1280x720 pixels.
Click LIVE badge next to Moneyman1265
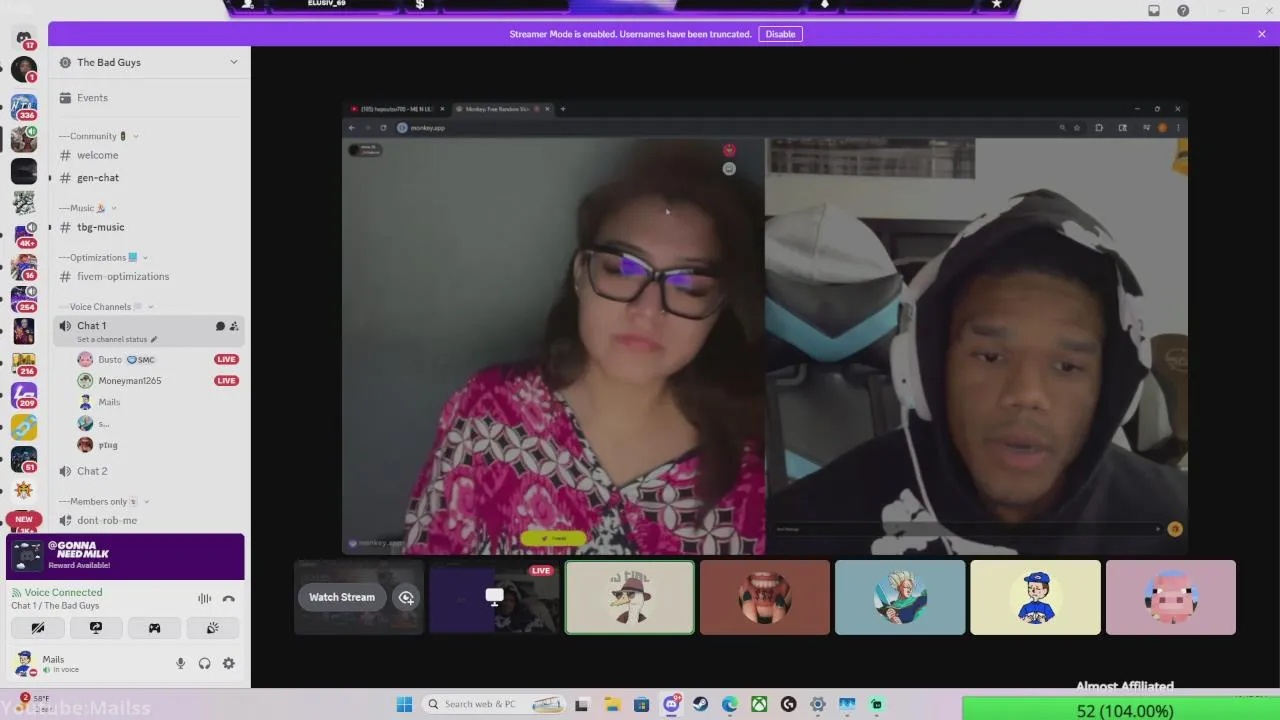(x=226, y=381)
